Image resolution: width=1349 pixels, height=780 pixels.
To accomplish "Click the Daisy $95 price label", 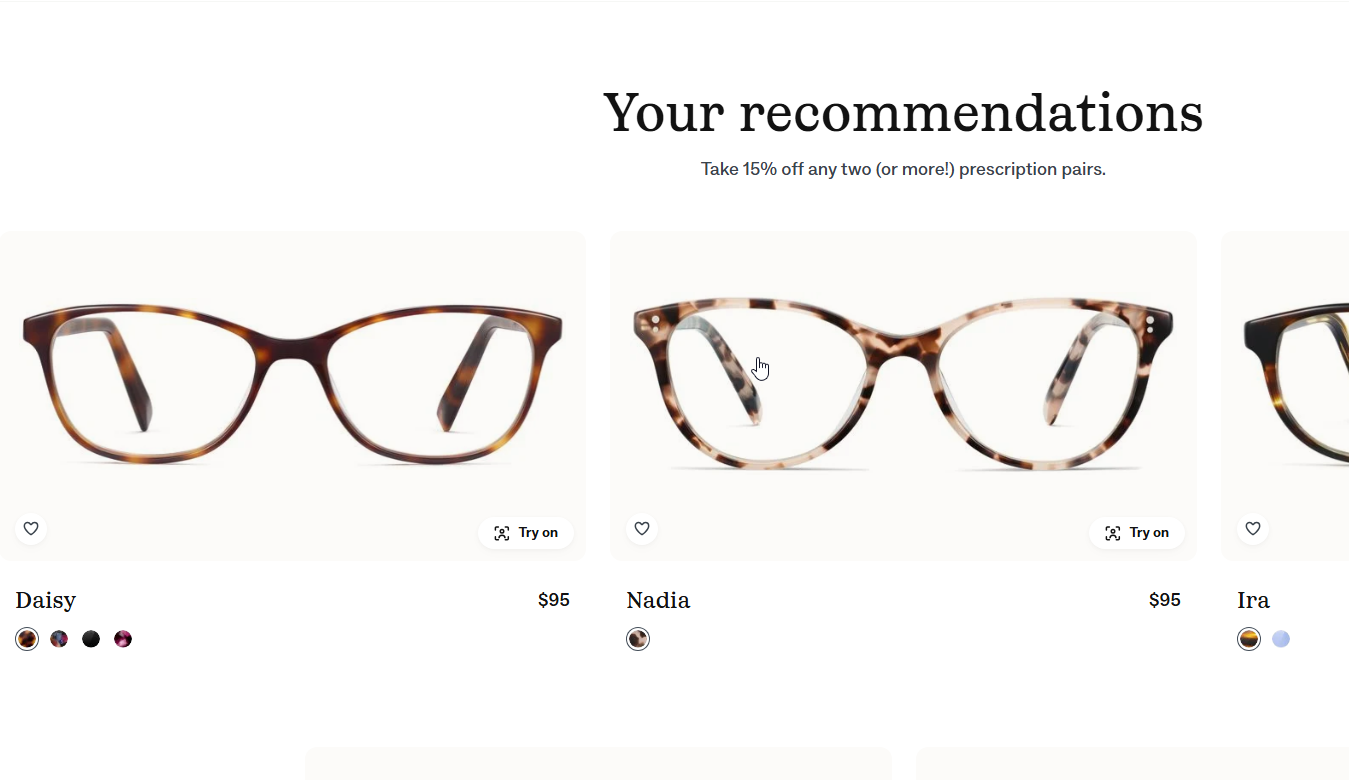I will pyautogui.click(x=554, y=600).
